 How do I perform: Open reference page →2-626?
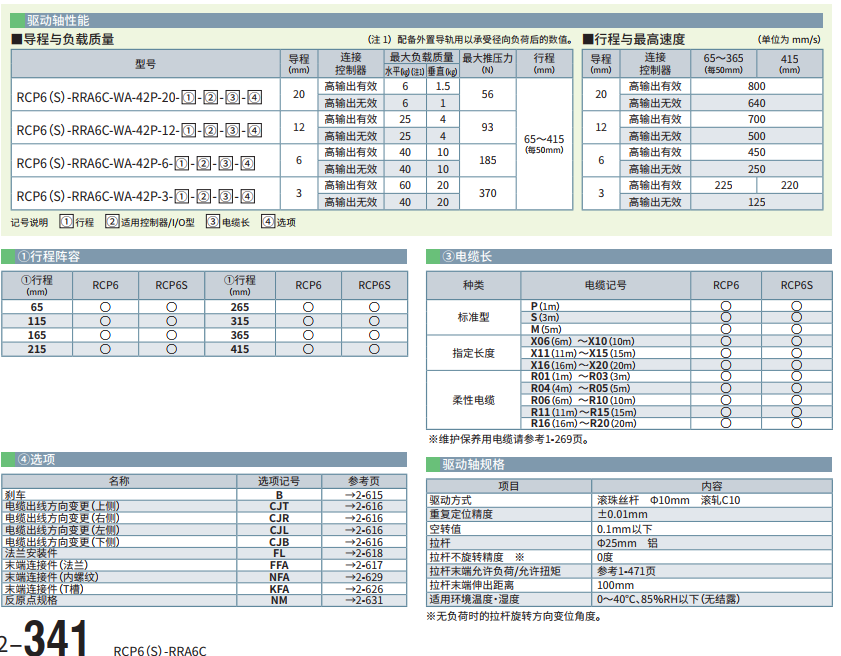(364, 589)
